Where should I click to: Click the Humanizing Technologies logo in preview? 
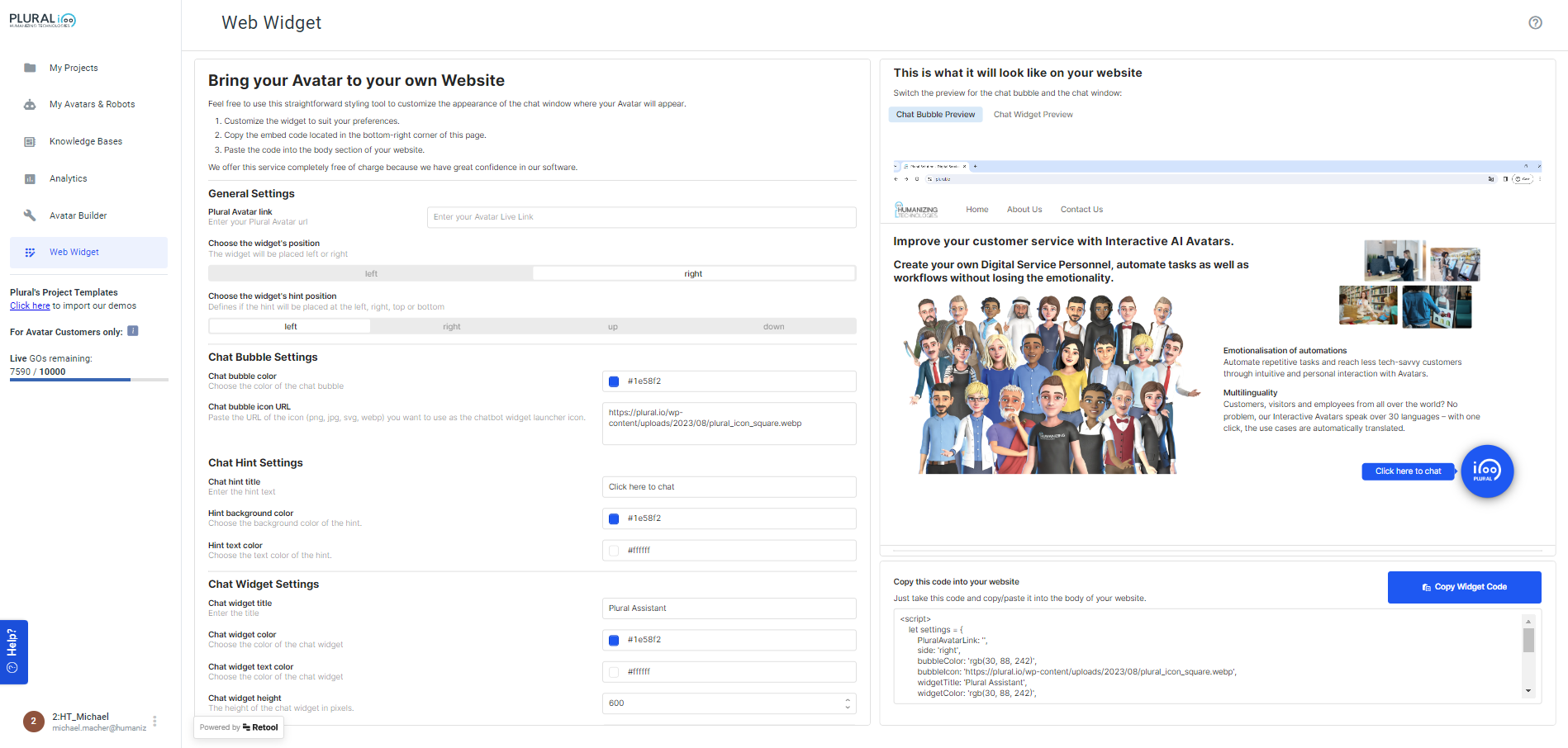(x=916, y=210)
